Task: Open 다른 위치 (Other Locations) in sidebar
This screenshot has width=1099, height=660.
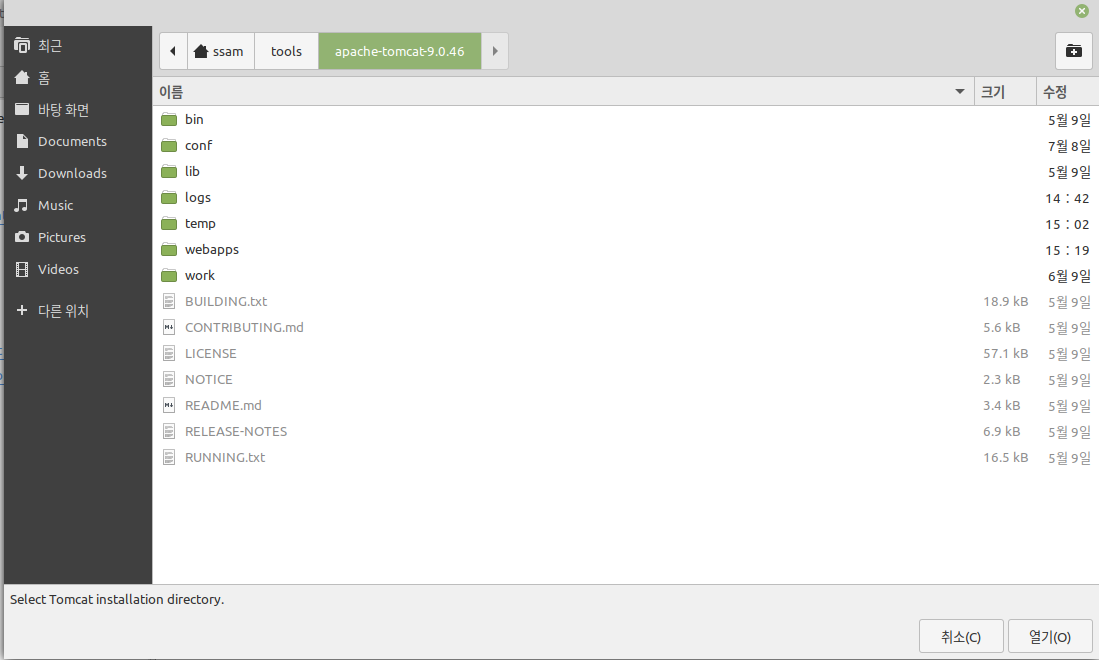Action: (x=78, y=310)
